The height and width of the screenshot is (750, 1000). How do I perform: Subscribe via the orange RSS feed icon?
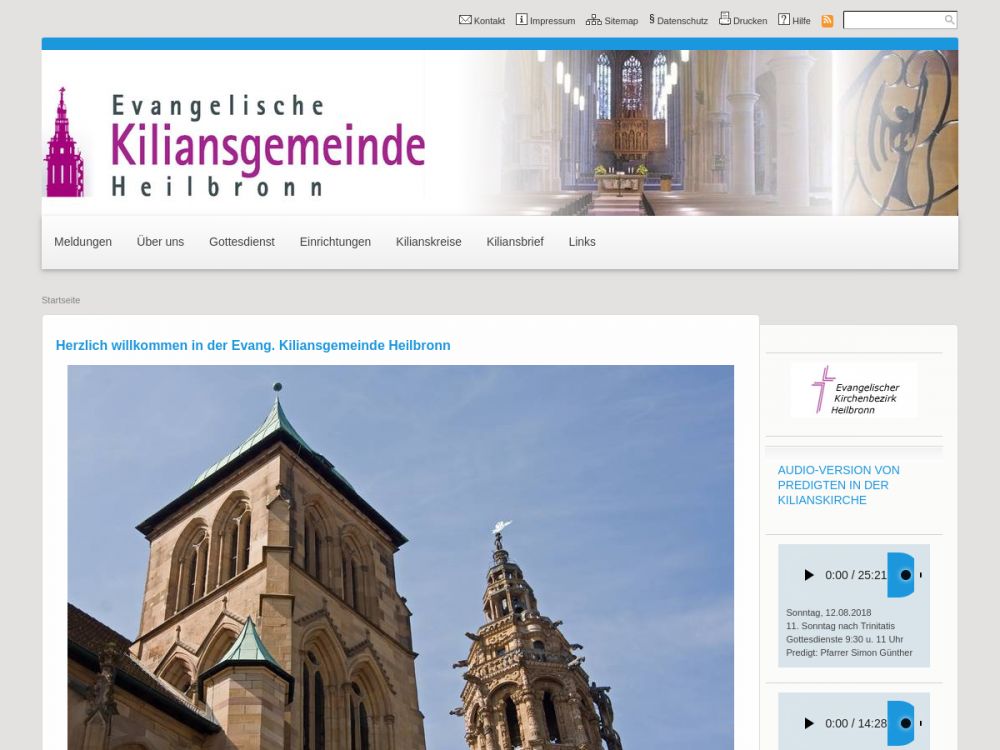tap(827, 21)
